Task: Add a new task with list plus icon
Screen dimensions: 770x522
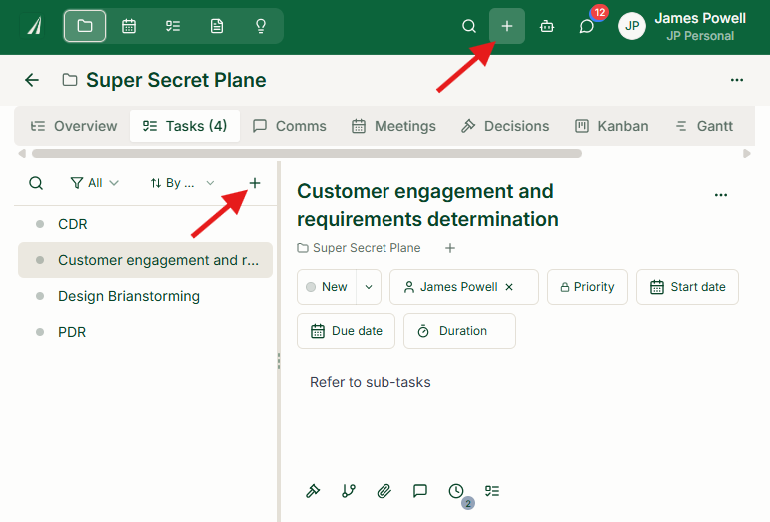Action: tap(254, 183)
